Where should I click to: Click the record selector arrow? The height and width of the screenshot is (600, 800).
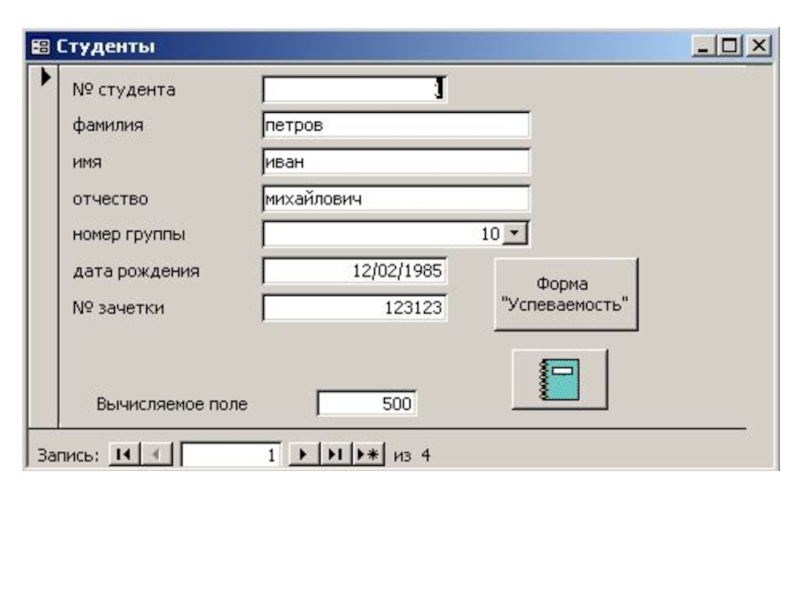coord(45,77)
